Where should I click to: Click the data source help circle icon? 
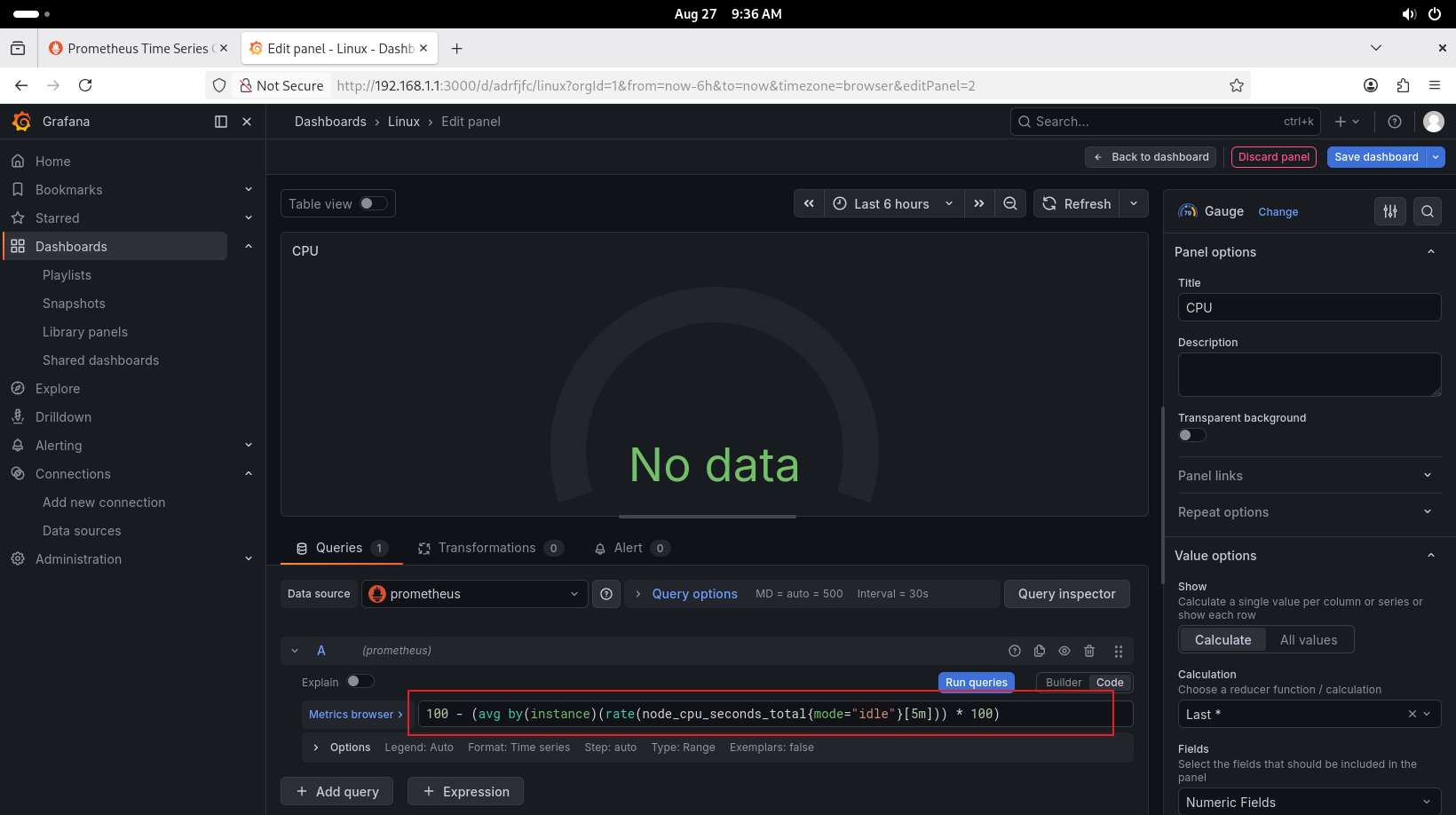coord(606,594)
